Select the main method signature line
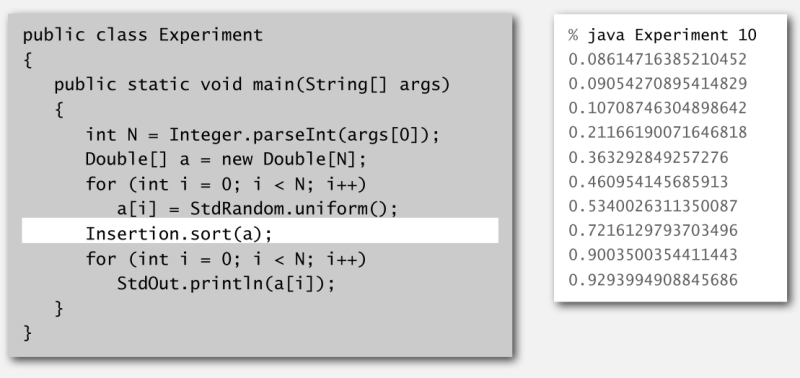The height and width of the screenshot is (378, 800). [x=252, y=85]
